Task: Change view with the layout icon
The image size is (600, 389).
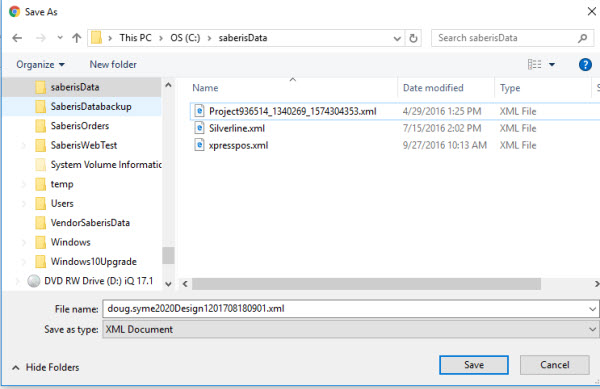Action: point(535,64)
